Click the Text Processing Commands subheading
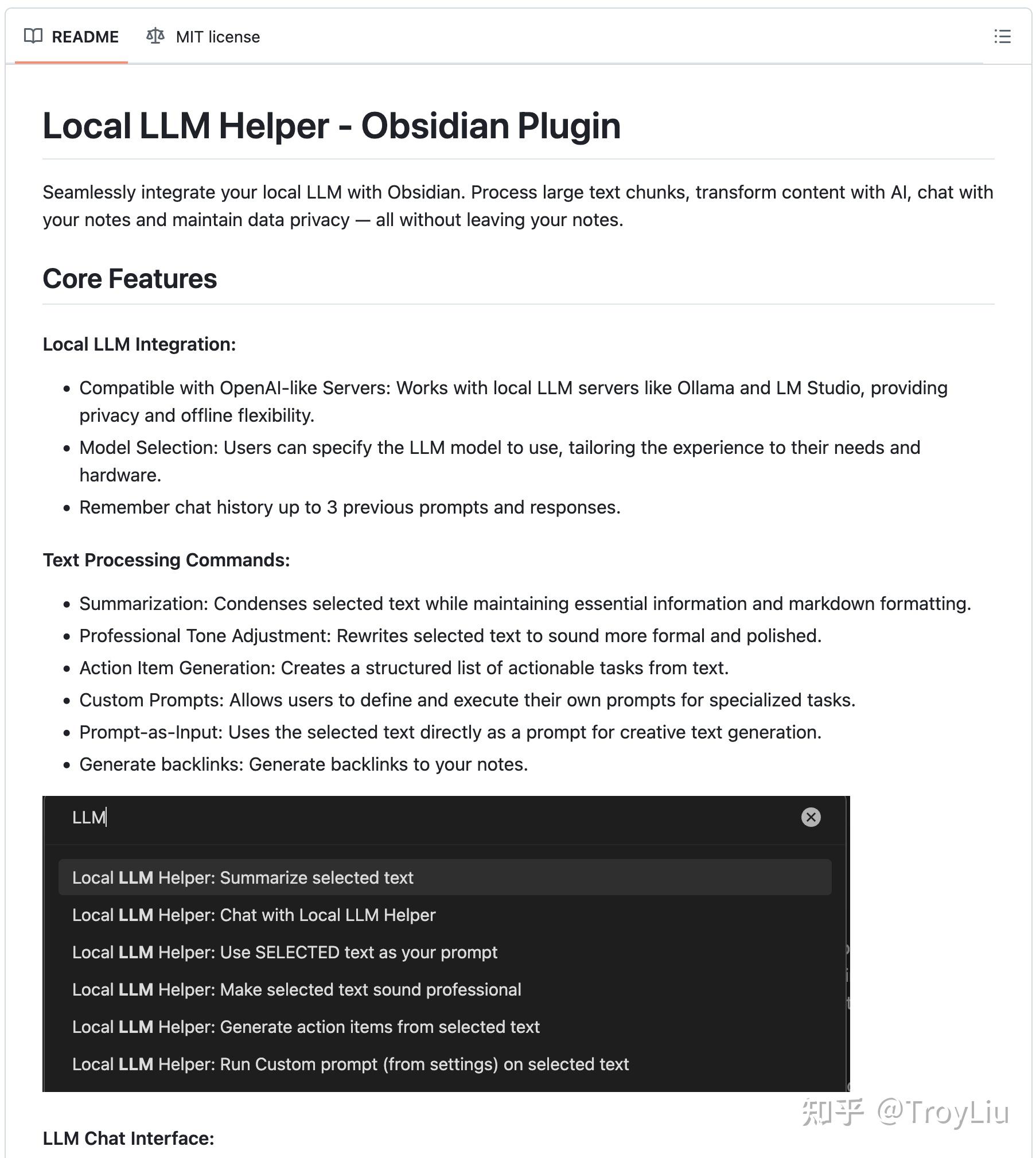Screen dimensions: 1036x1158 point(166,560)
